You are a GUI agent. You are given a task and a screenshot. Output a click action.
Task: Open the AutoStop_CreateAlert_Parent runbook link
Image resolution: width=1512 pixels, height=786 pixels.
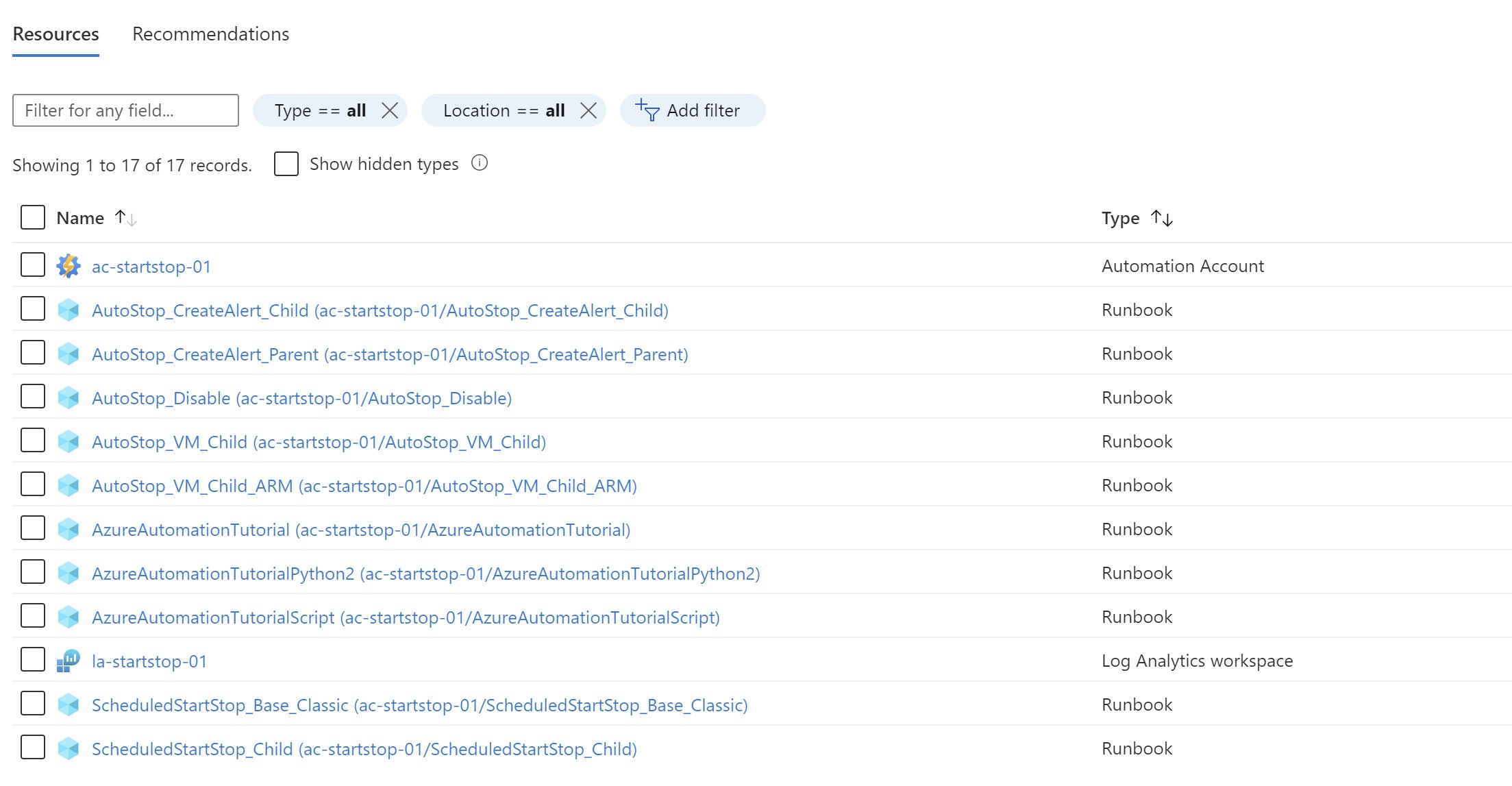click(390, 354)
